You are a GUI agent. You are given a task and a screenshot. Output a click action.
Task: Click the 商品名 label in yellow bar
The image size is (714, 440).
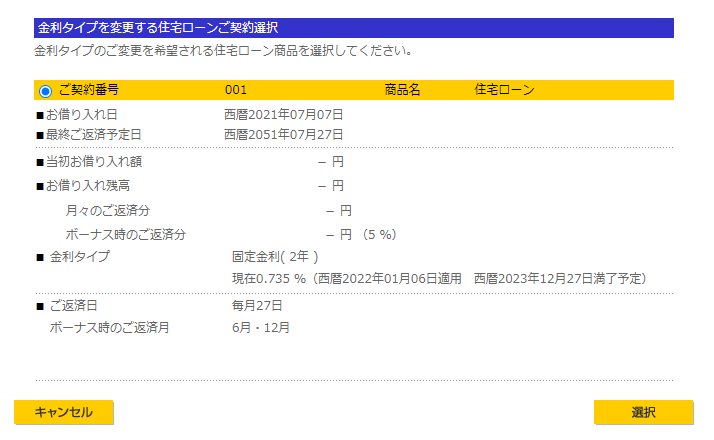click(x=402, y=90)
